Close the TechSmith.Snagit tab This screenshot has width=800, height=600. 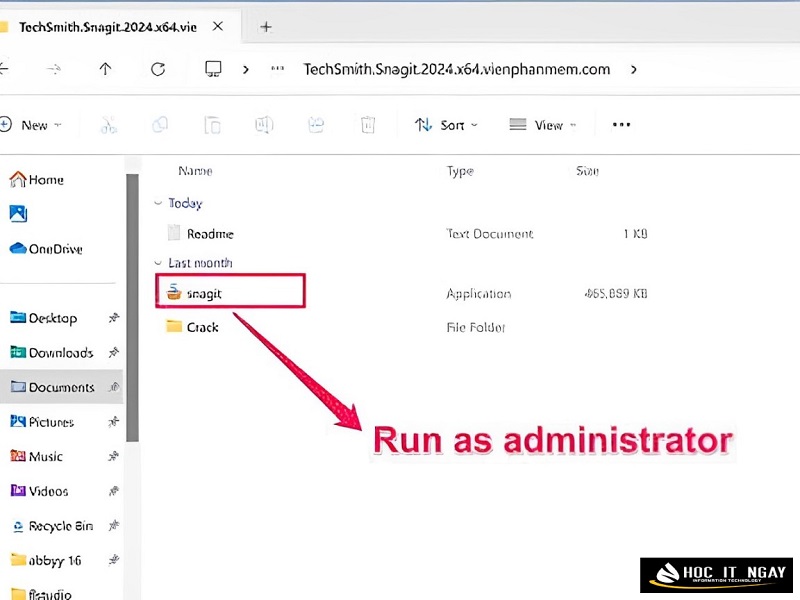[218, 26]
